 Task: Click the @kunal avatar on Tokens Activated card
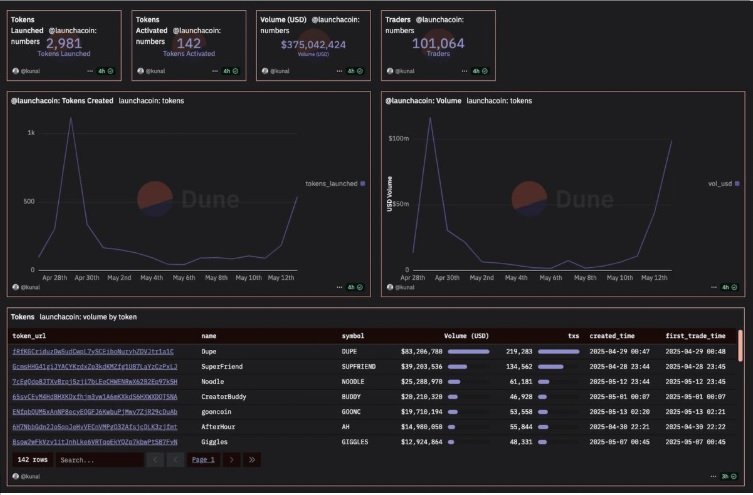coord(140,71)
